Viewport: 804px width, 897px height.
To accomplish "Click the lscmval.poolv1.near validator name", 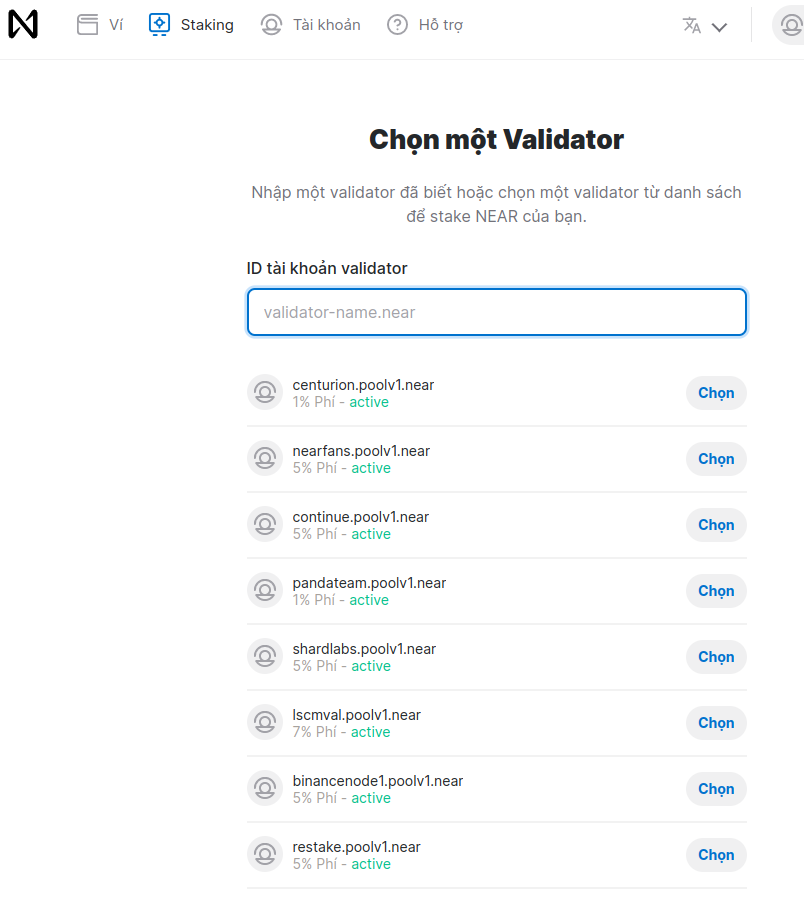I will click(357, 715).
